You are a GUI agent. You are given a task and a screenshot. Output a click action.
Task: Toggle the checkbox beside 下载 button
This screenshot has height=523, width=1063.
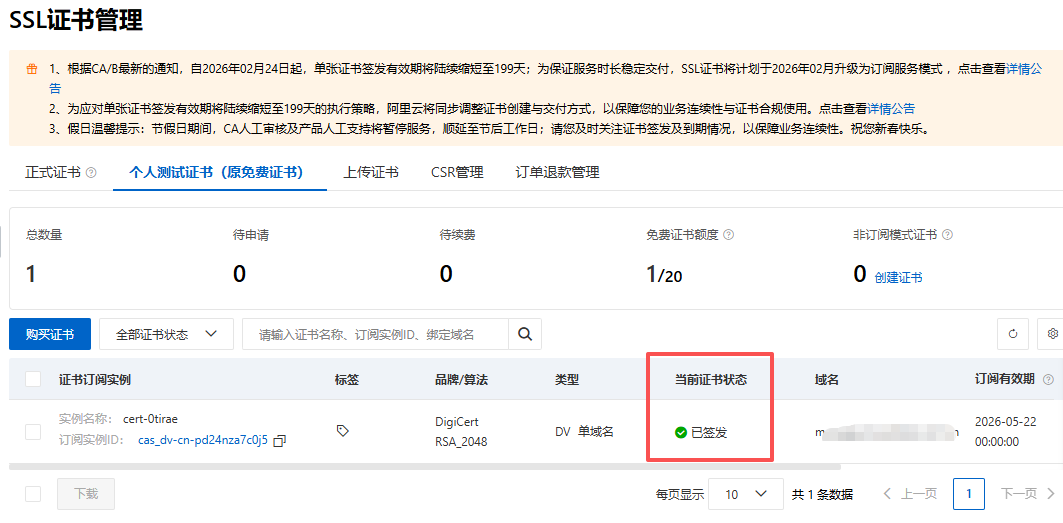click(x=33, y=494)
